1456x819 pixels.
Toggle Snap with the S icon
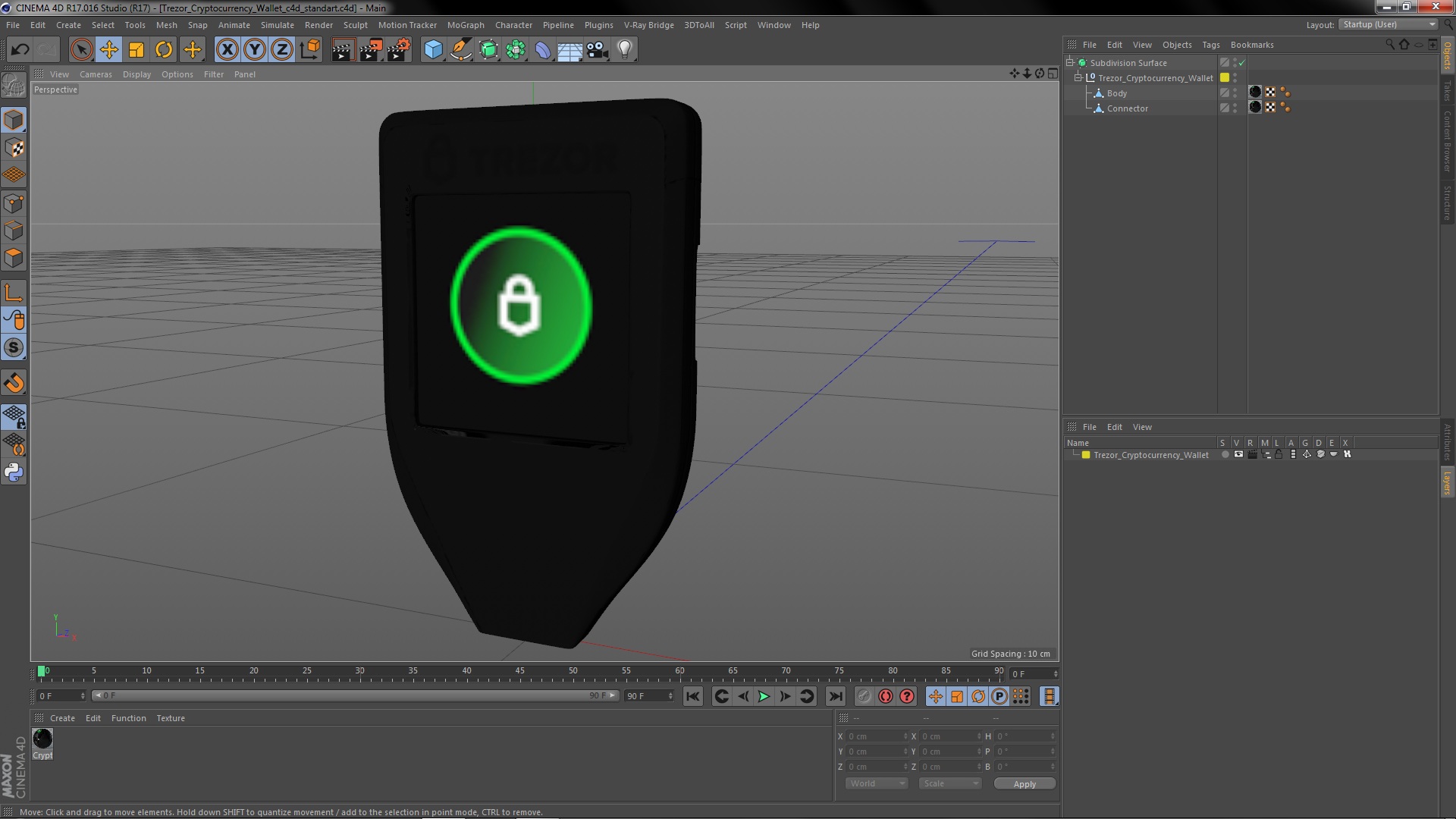[14, 348]
